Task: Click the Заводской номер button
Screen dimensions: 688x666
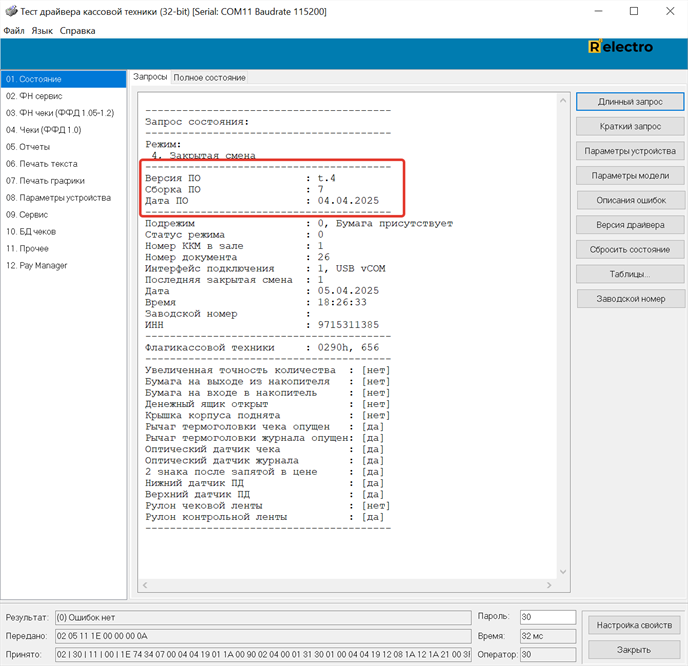Action: click(x=631, y=298)
